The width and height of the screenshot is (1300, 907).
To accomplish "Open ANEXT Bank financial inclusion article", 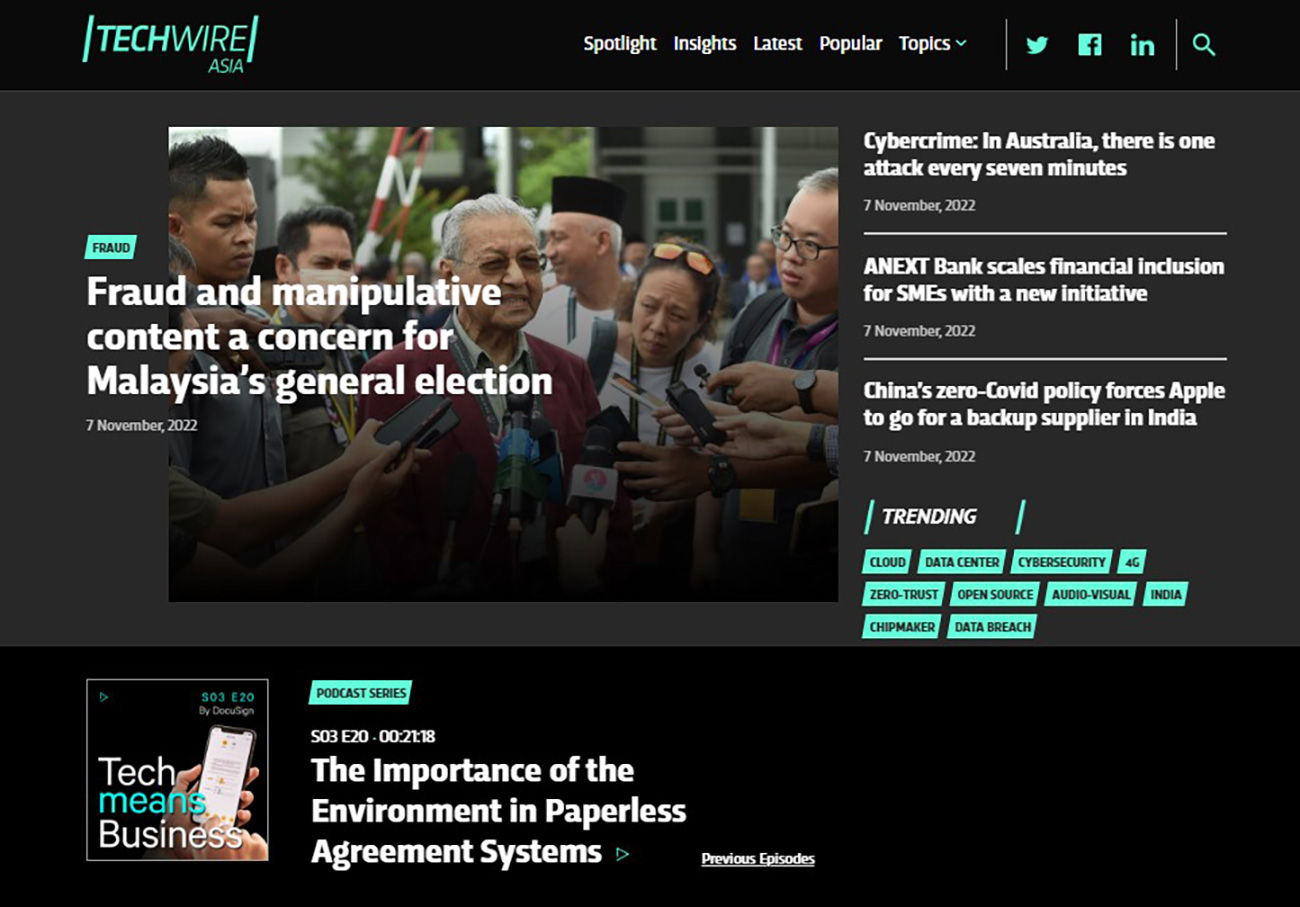I will coord(1043,280).
